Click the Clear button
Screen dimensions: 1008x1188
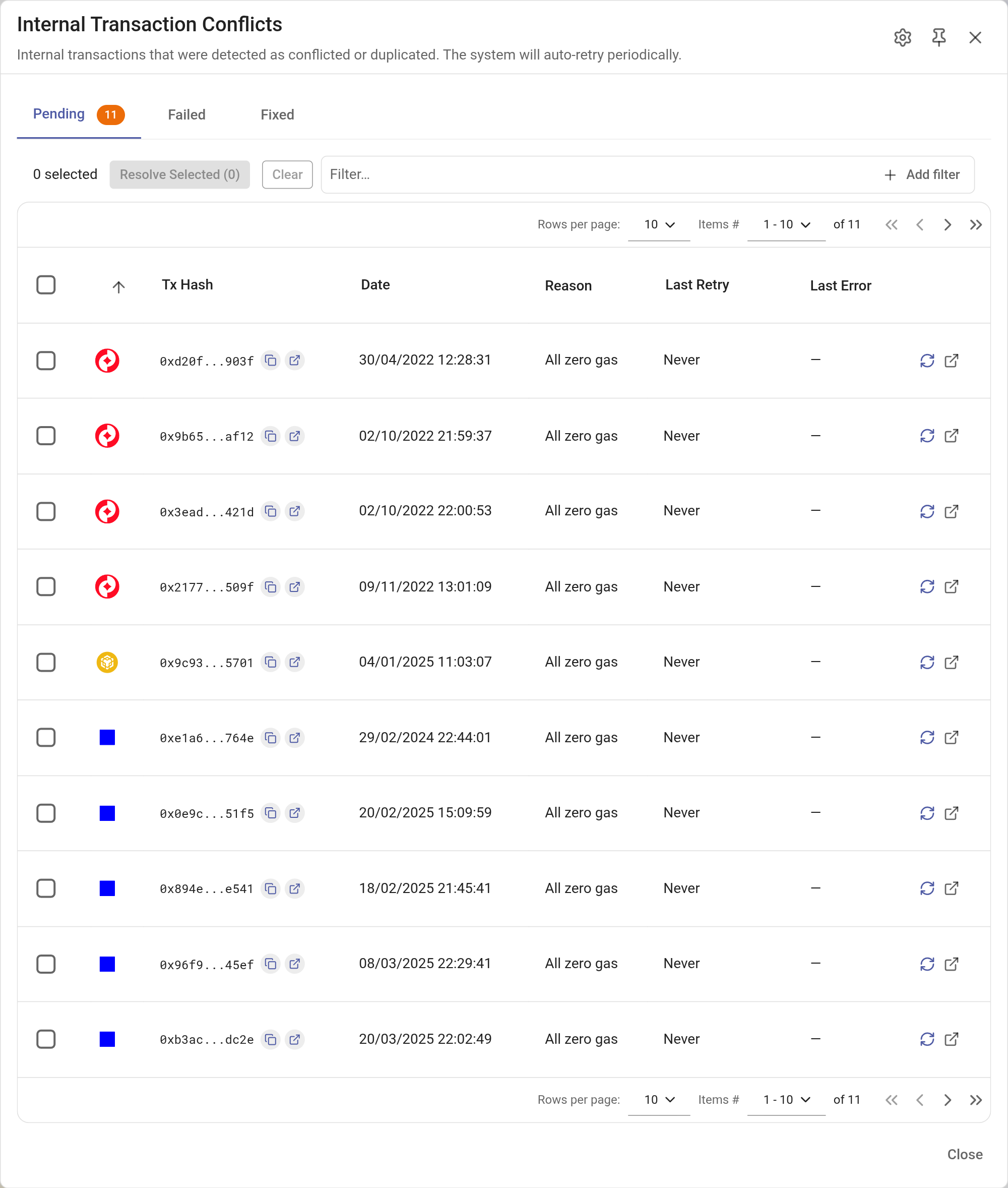pos(287,174)
